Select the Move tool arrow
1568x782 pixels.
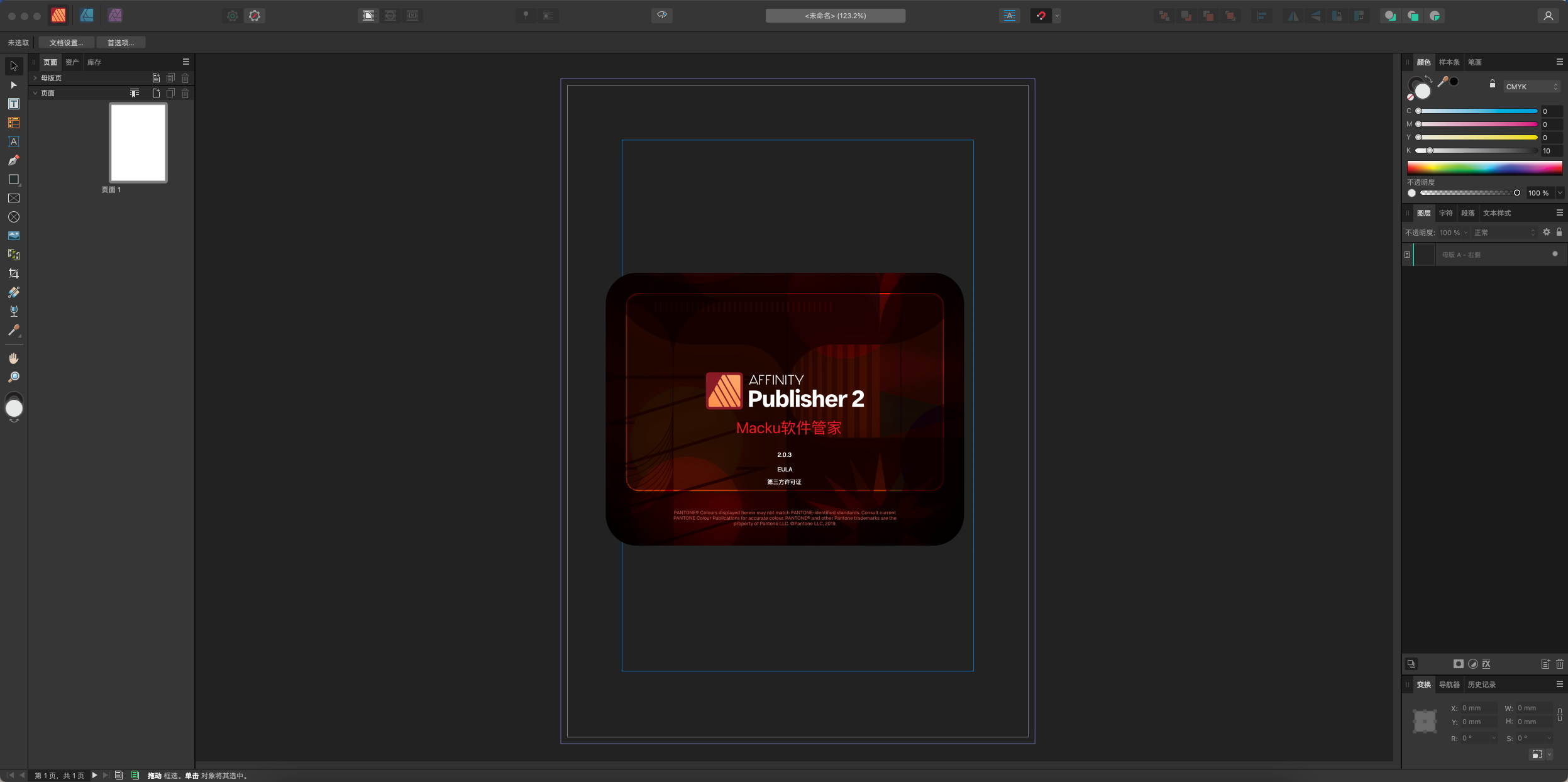click(x=14, y=66)
